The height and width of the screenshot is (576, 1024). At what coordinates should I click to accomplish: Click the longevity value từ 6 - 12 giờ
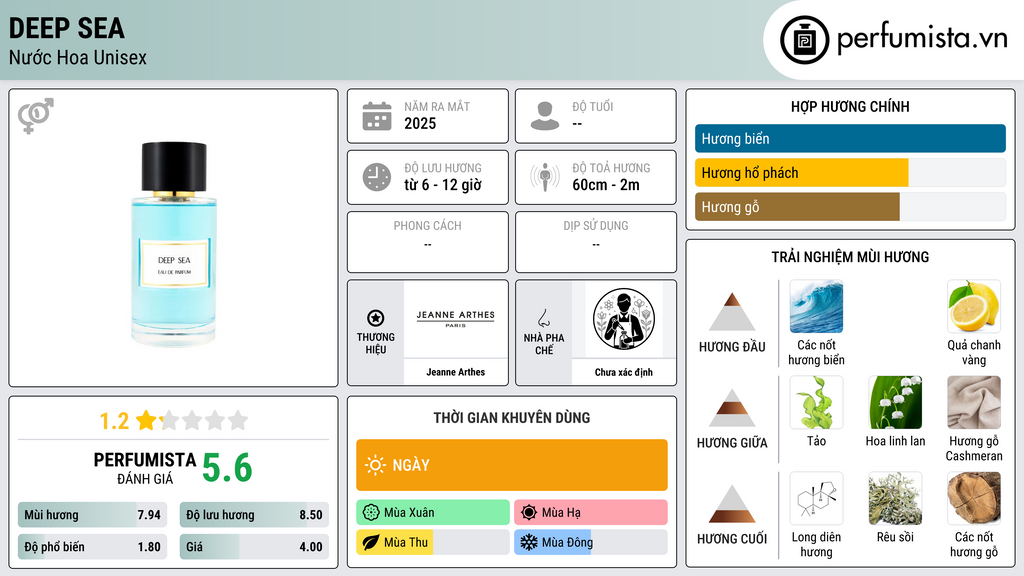(x=443, y=185)
